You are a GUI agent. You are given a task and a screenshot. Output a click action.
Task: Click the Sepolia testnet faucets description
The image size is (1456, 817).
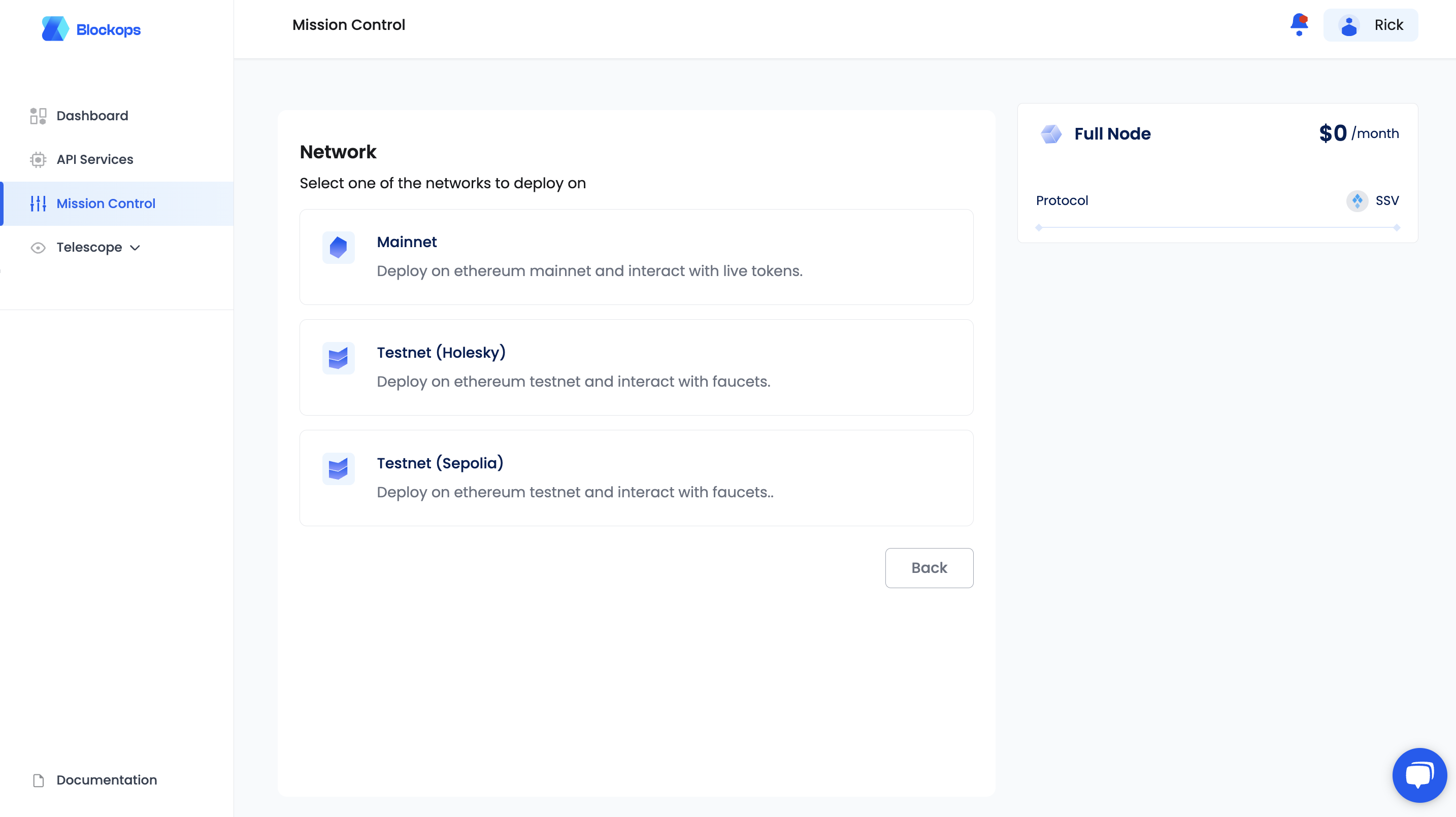(575, 493)
